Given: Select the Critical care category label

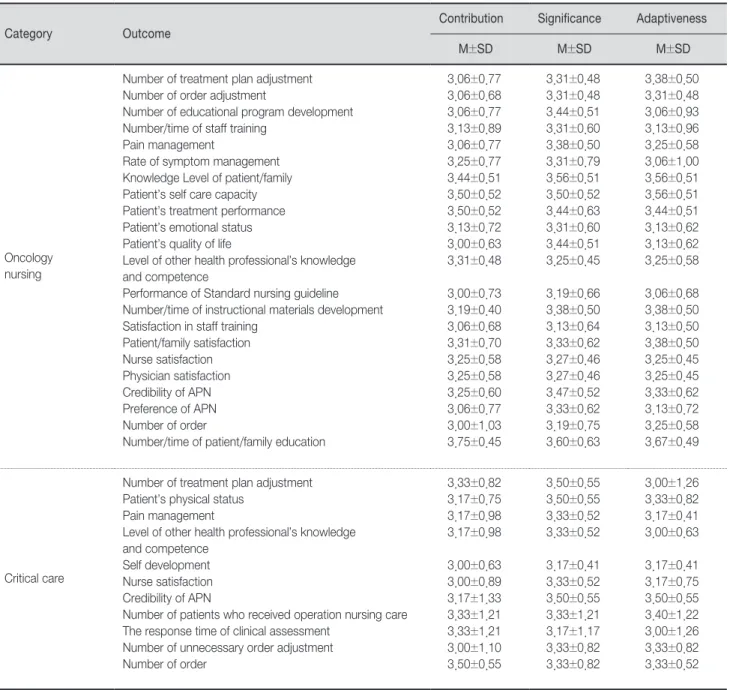Looking at the screenshot, I should (34, 578).
